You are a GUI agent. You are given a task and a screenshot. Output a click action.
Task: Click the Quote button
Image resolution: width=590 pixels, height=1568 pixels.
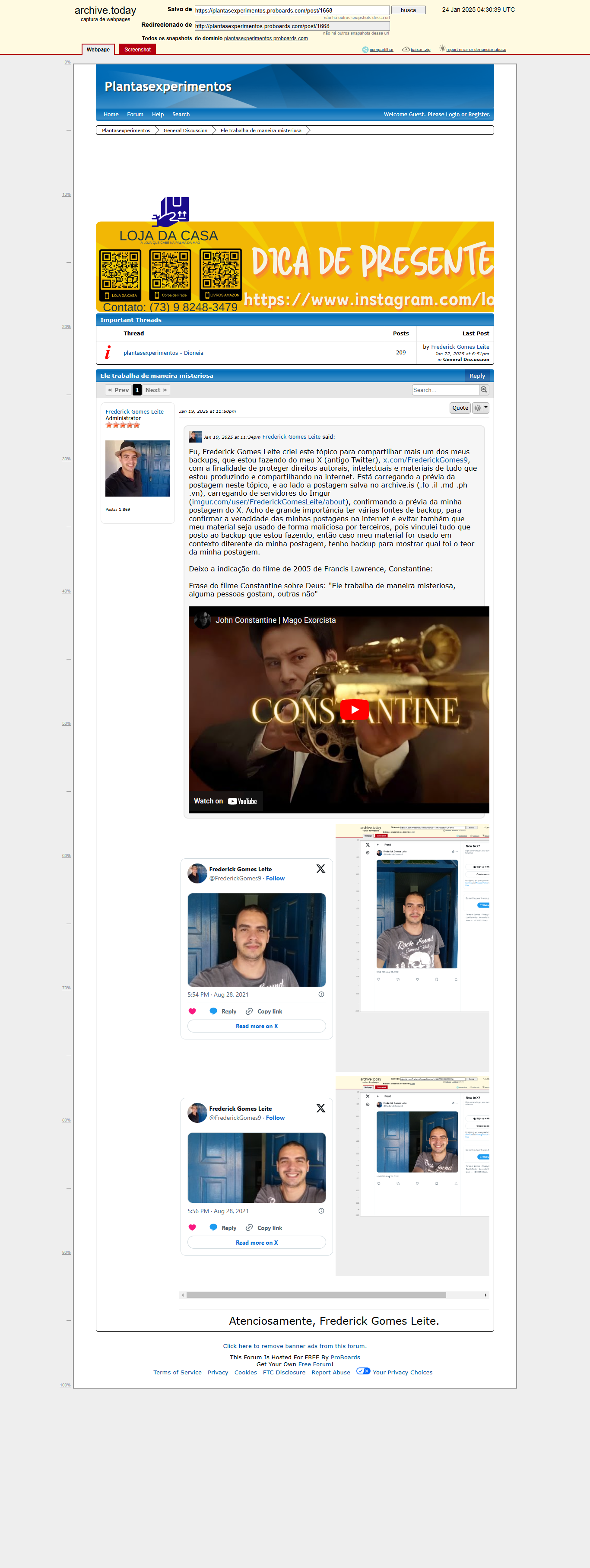[x=460, y=408]
